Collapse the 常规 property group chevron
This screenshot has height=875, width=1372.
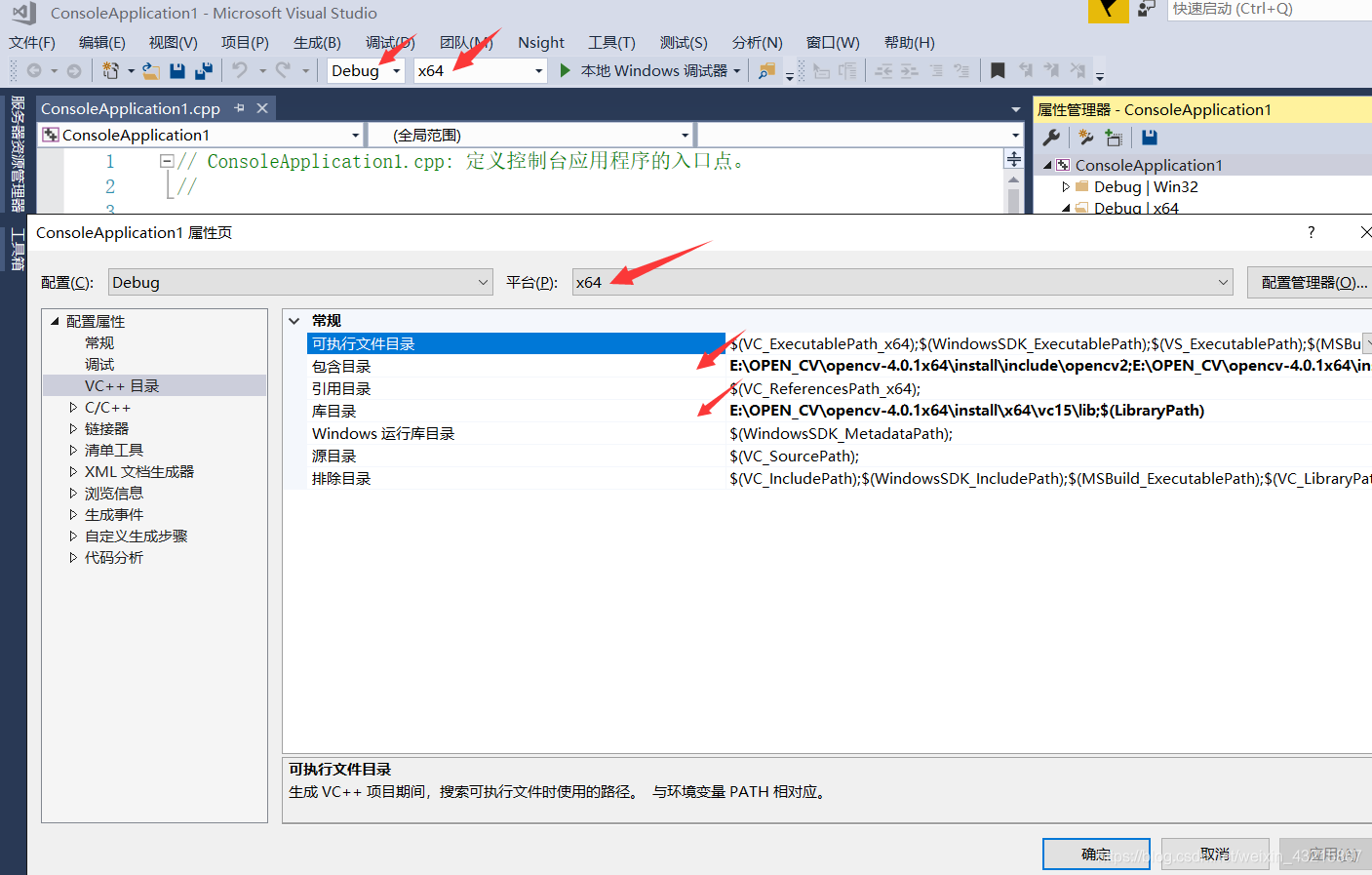click(x=294, y=320)
